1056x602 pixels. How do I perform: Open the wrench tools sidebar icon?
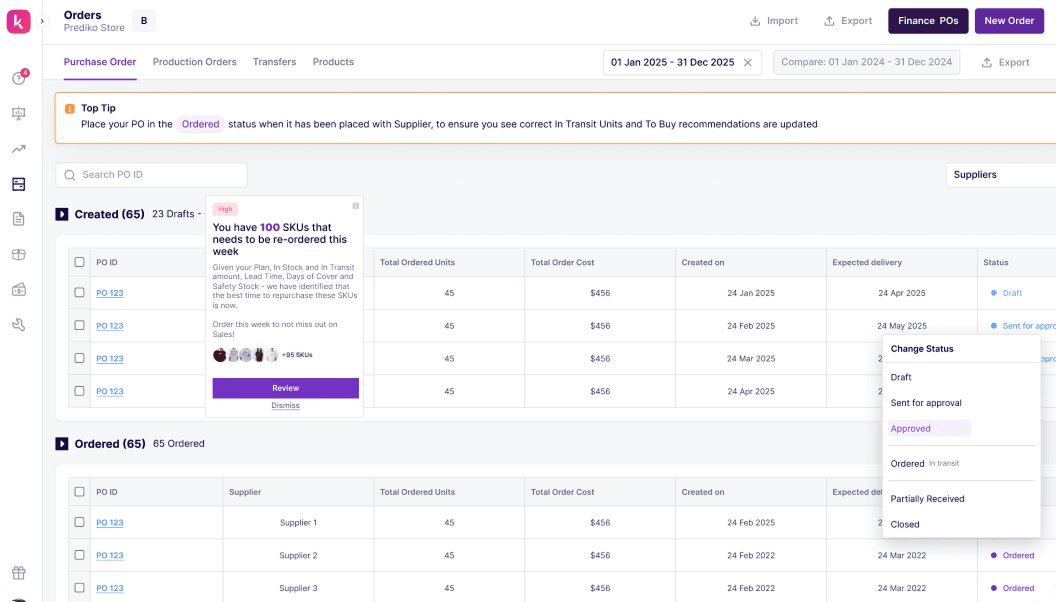pos(19,325)
